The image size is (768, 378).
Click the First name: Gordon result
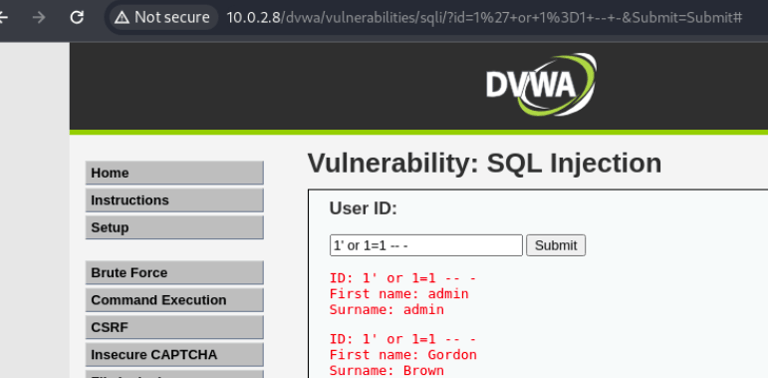403,354
